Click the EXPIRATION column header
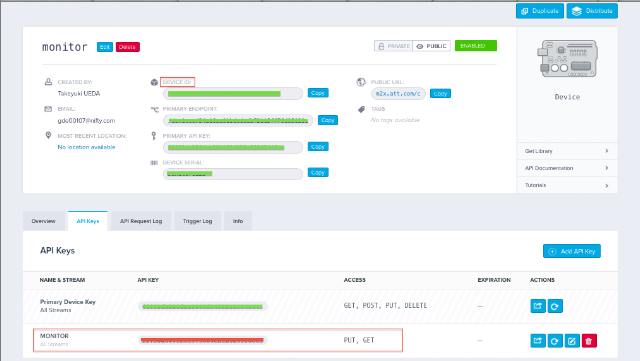Screen dimensions: 640x361 (494, 280)
